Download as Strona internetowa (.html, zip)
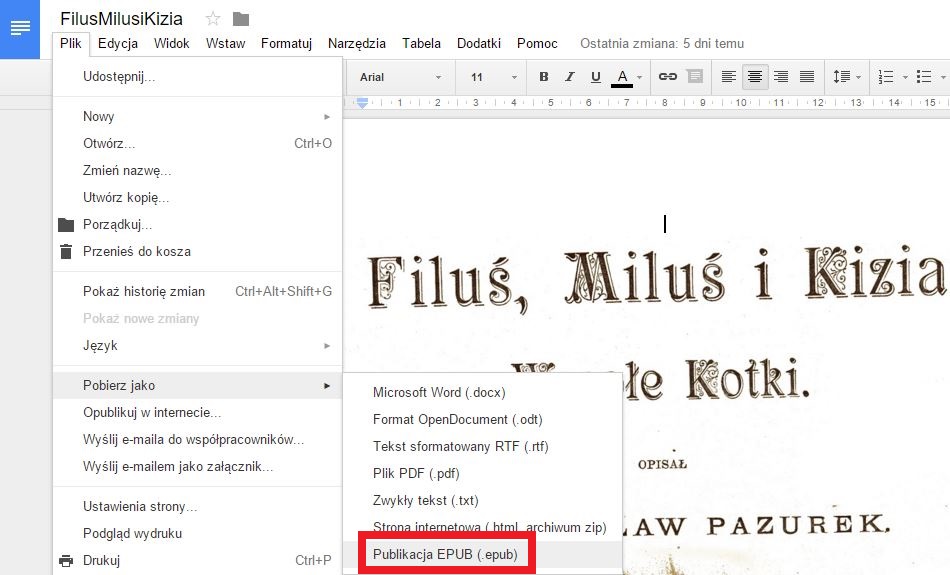Screen dimensions: 950x575 click(483, 527)
